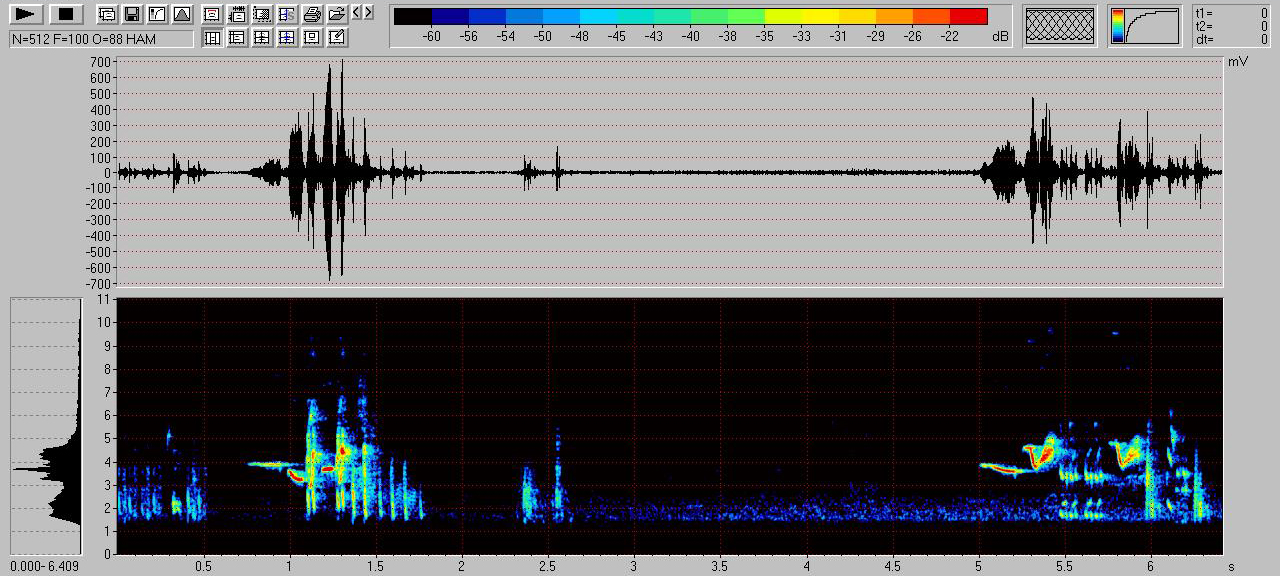Click the black color swatch at -60 dB
Screen dimensions: 1280x576
[x=413, y=17]
